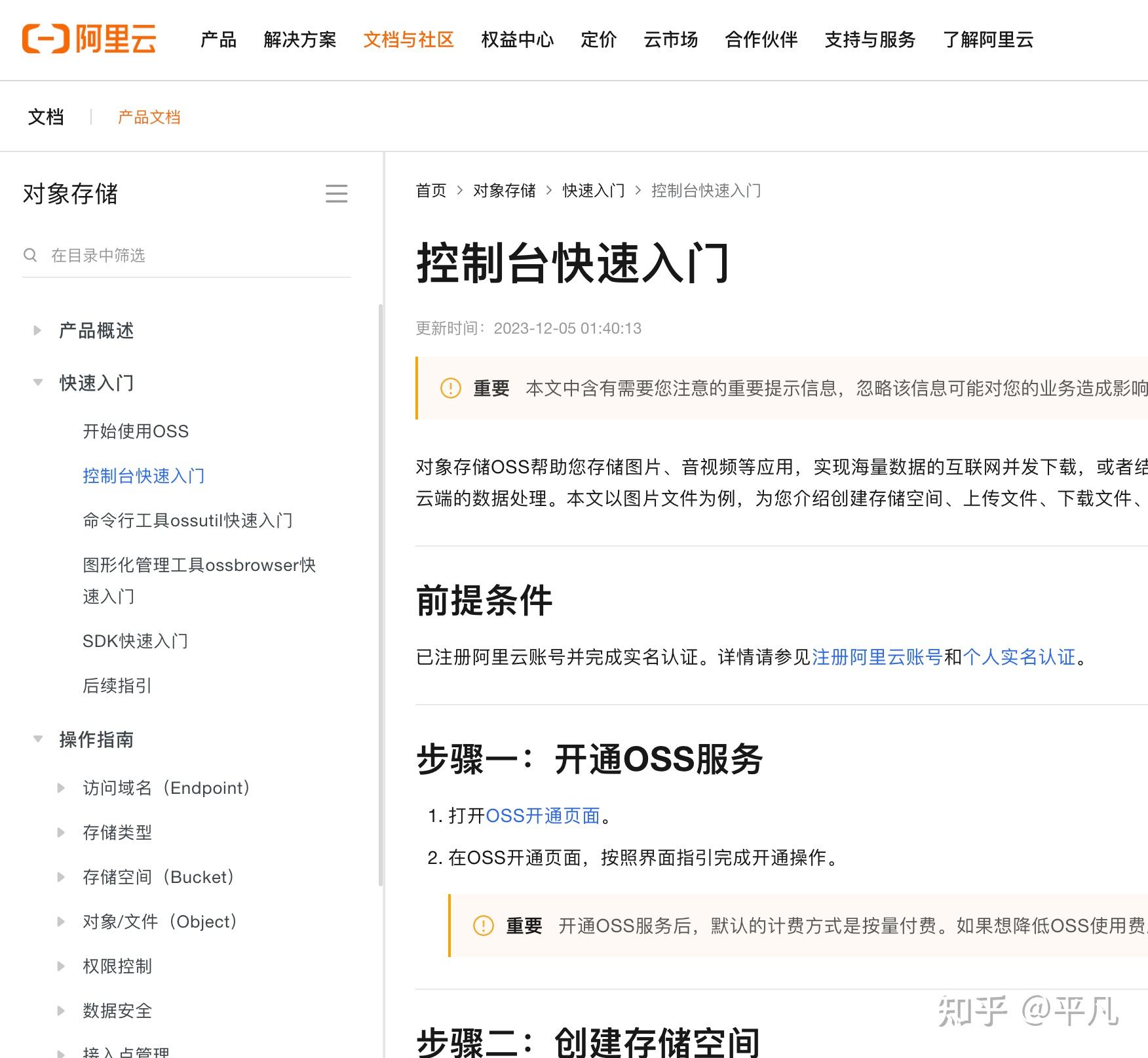Screen dimensions: 1148x1058
Task: Expand the 对象/文件（Object）arrow
Action: tap(61, 921)
